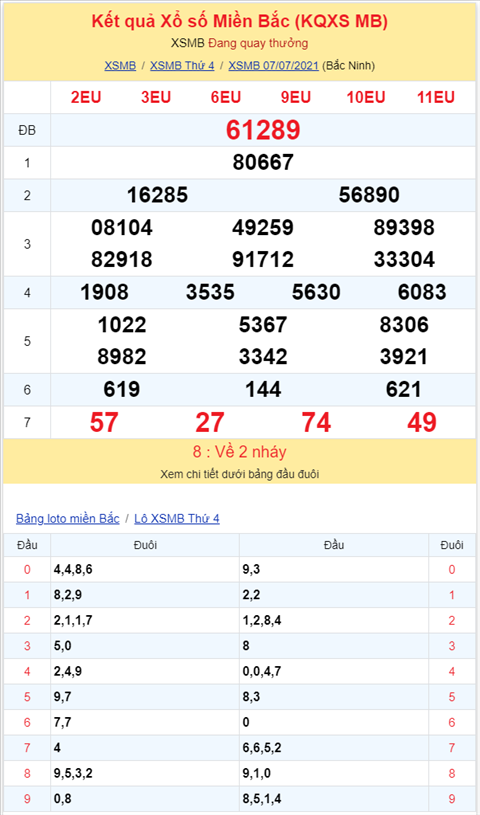Click second prize number 16285

tap(157, 195)
